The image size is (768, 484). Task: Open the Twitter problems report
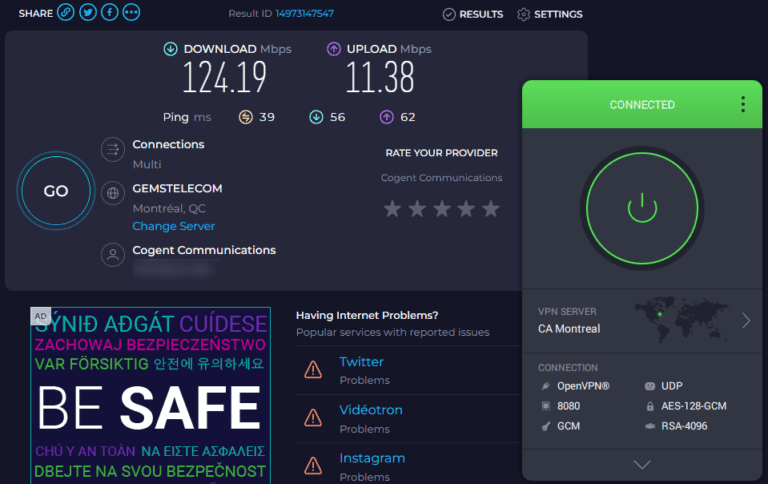click(x=361, y=362)
